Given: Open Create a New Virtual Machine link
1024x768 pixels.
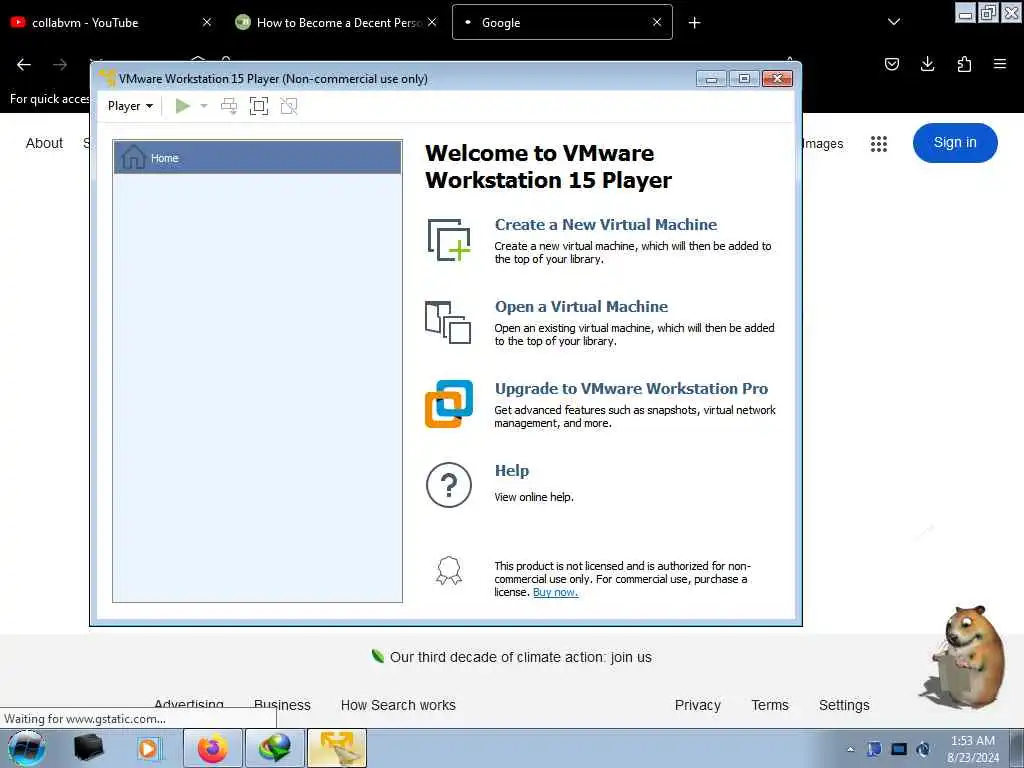Looking at the screenshot, I should click(605, 225).
